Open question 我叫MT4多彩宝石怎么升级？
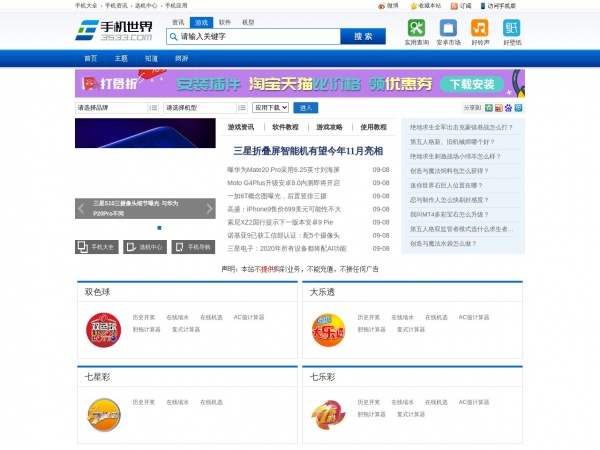The width and height of the screenshot is (600, 450). pyautogui.click(x=449, y=215)
